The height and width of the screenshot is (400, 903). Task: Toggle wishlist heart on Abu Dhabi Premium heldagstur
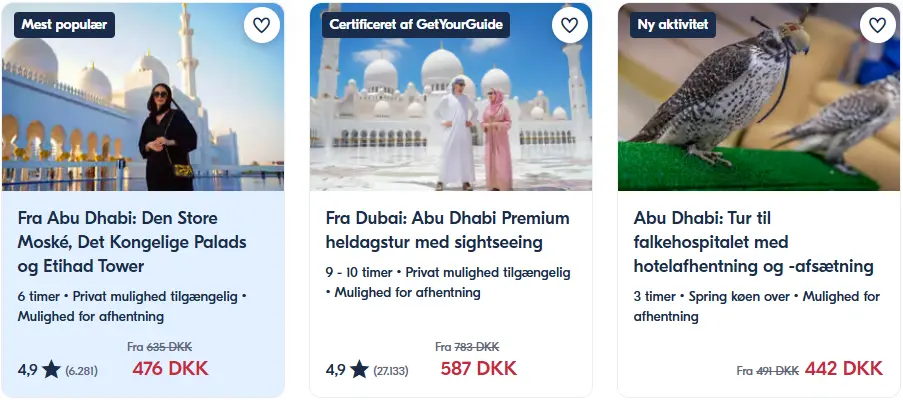(x=570, y=25)
